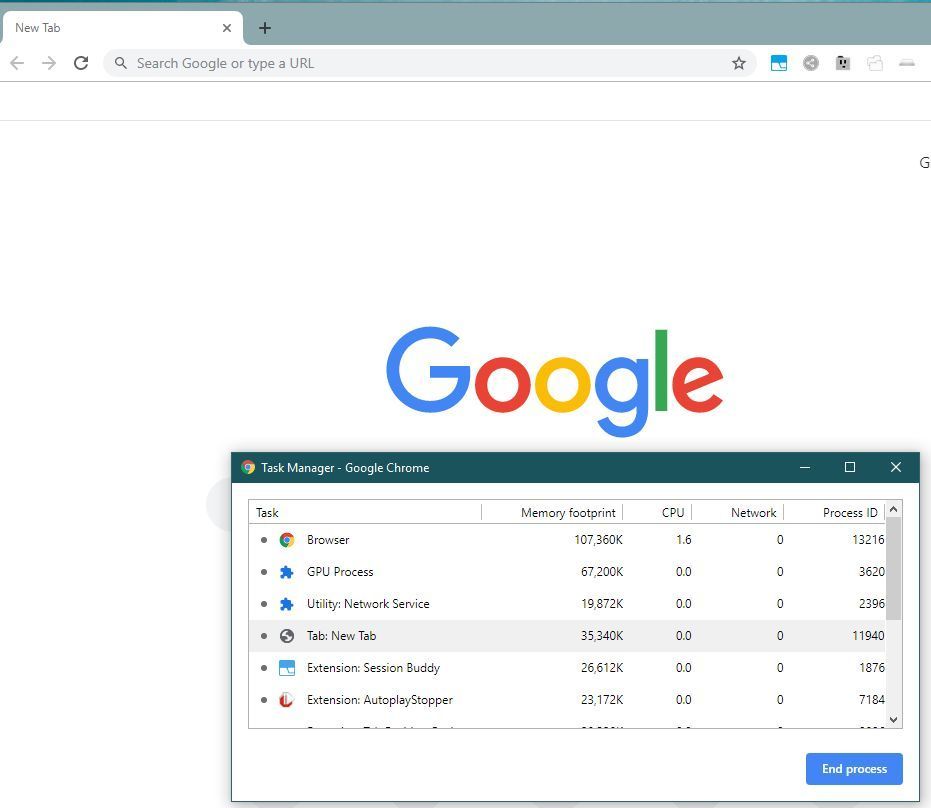Select the Extension: AutoplayStopper row
This screenshot has width=931, height=808.
pos(567,700)
